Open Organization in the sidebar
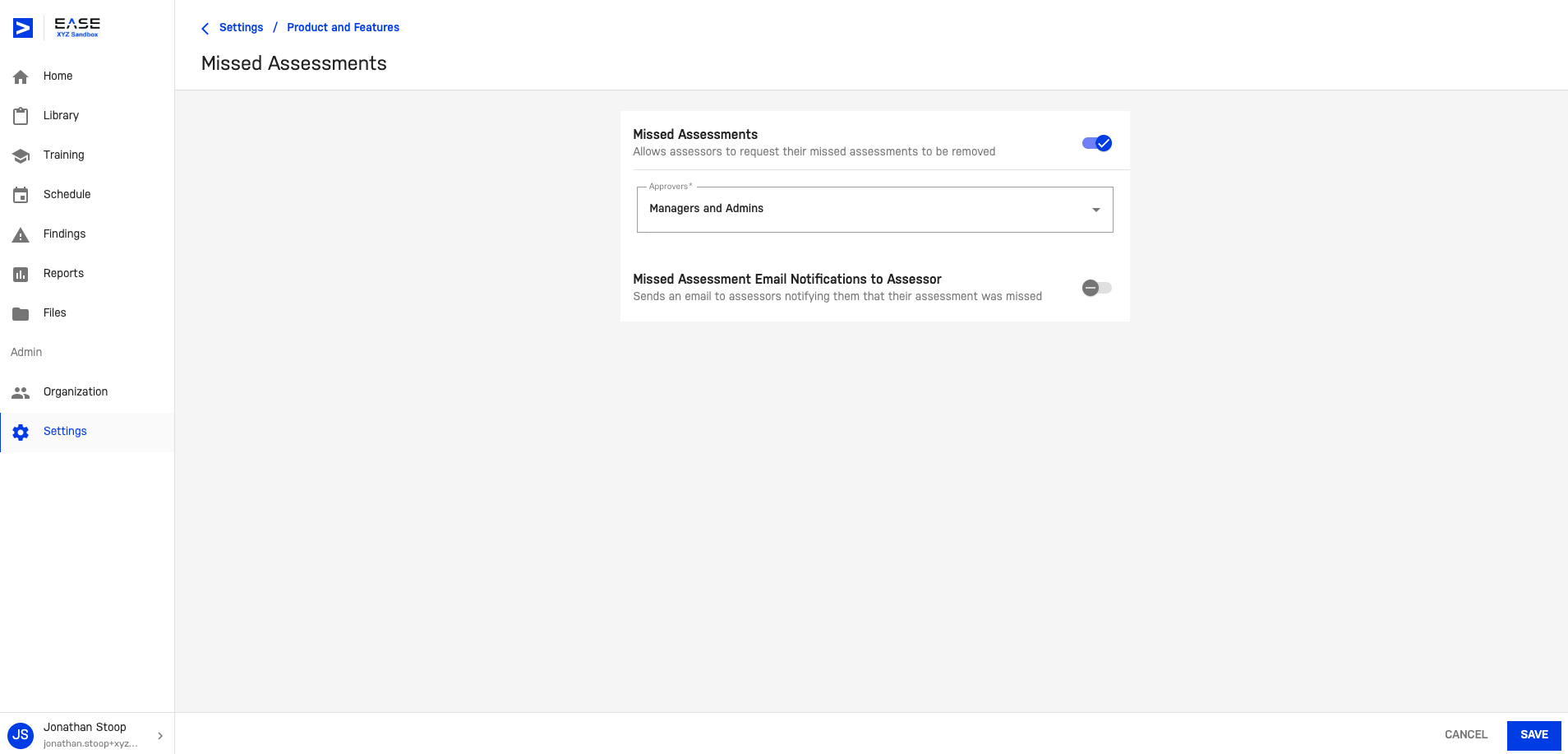Image resolution: width=1568 pixels, height=754 pixels. coord(87,392)
